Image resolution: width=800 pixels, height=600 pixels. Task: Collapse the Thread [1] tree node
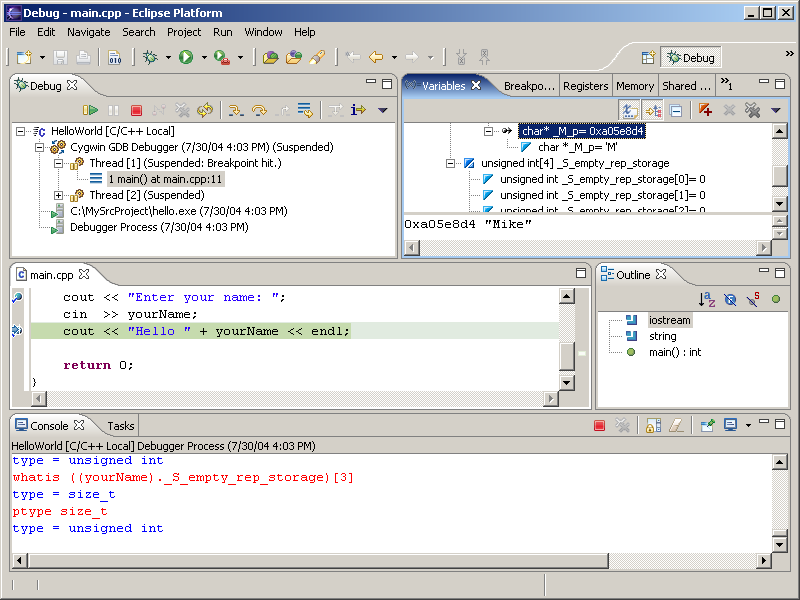59,163
